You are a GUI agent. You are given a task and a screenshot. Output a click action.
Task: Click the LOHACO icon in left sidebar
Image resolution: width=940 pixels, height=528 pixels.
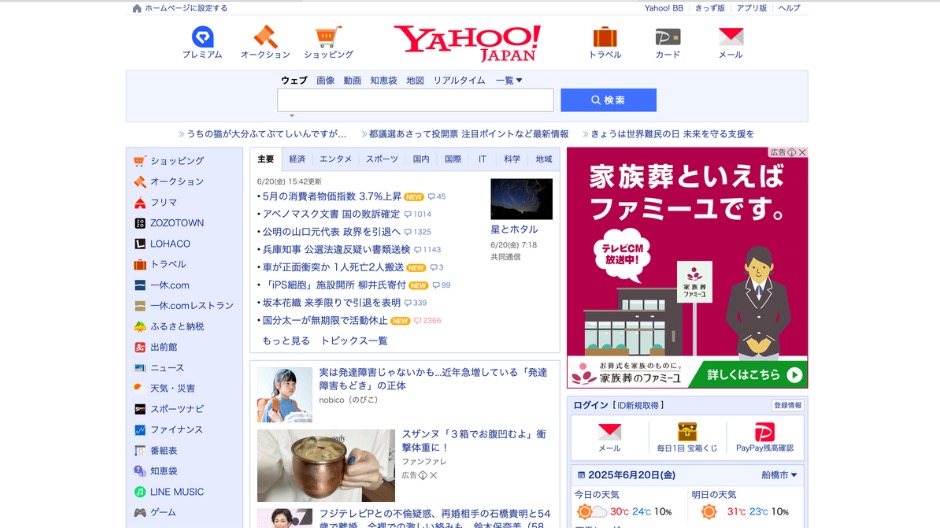140,244
